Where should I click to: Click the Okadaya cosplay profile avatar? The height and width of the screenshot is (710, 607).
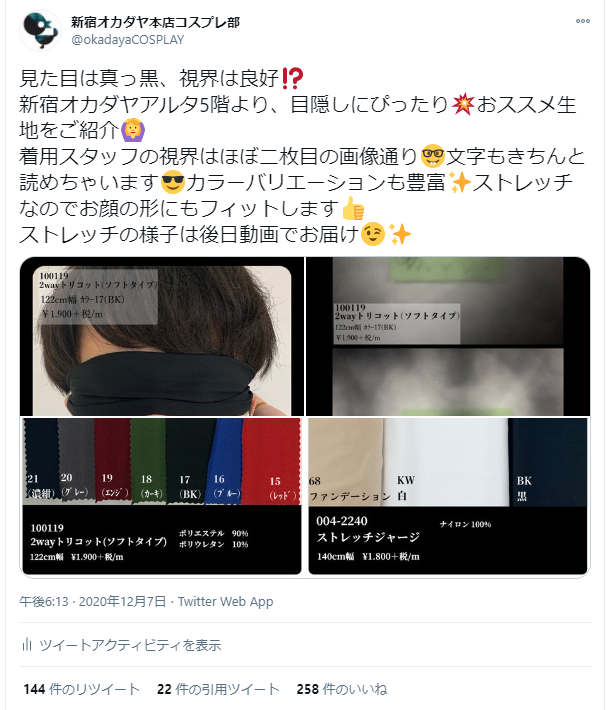[40, 30]
